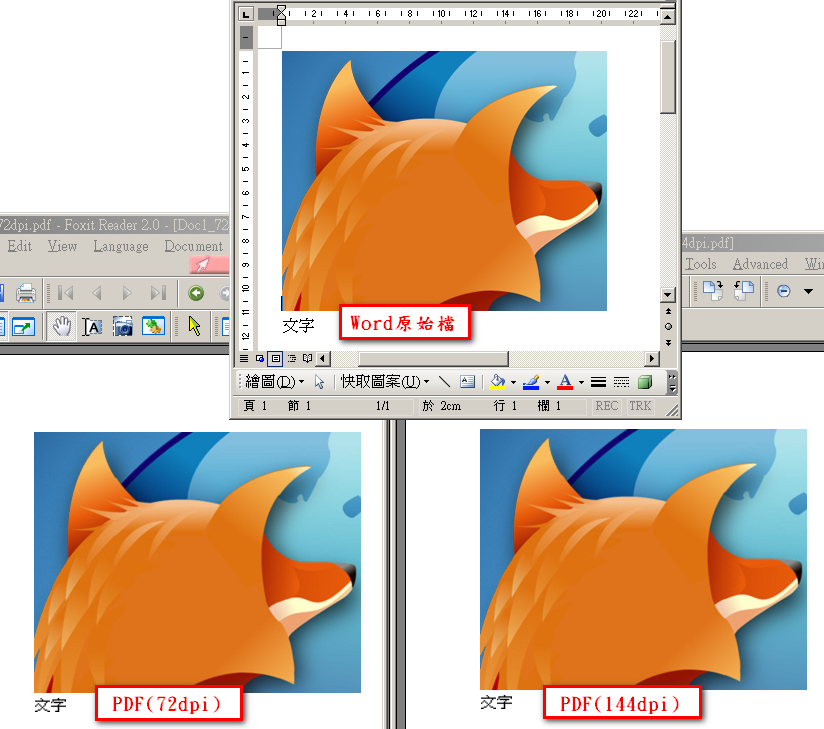
Task: Select the Line drawing tool in Word
Action: click(x=444, y=382)
